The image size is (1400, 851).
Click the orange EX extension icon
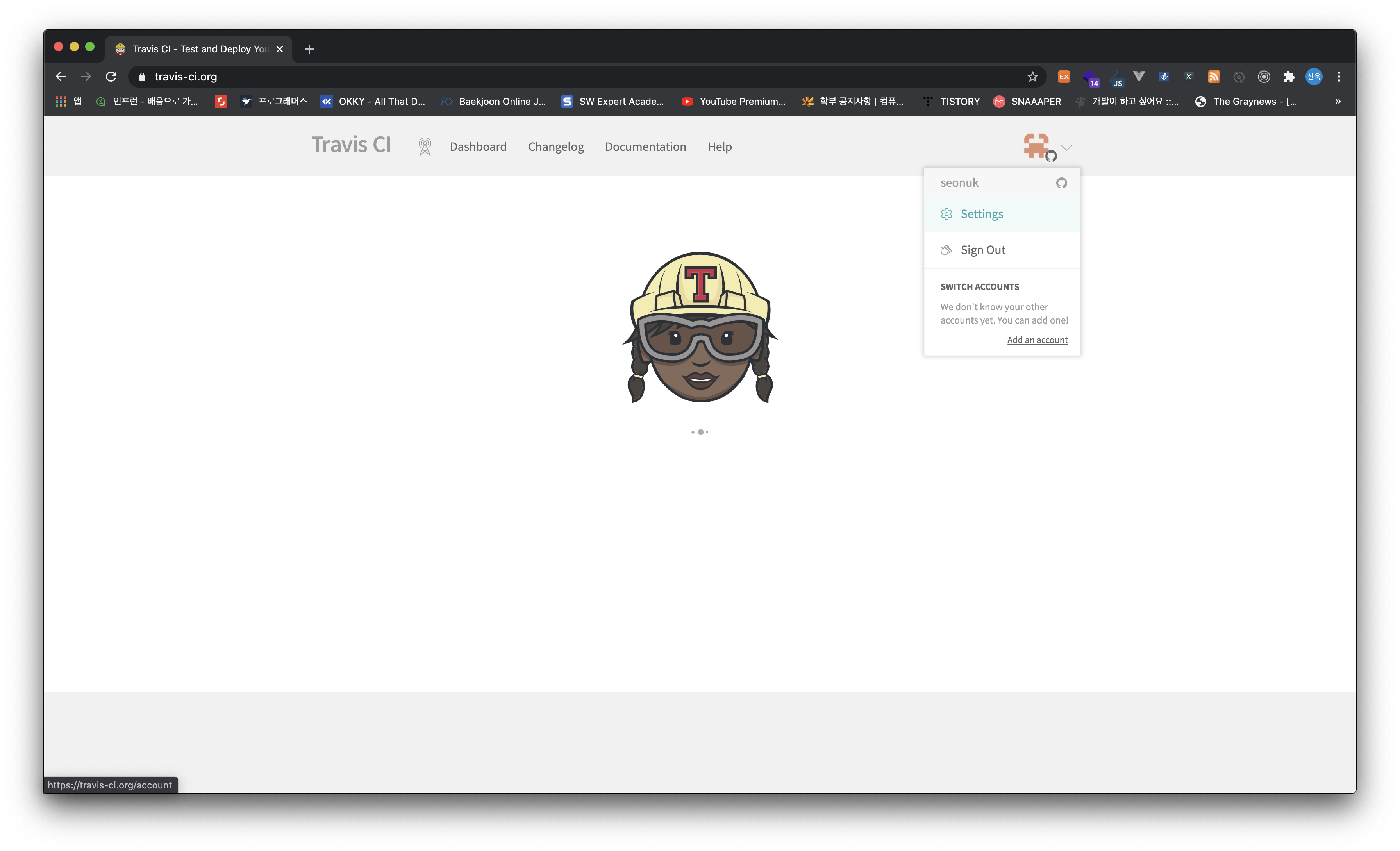pyautogui.click(x=1064, y=77)
